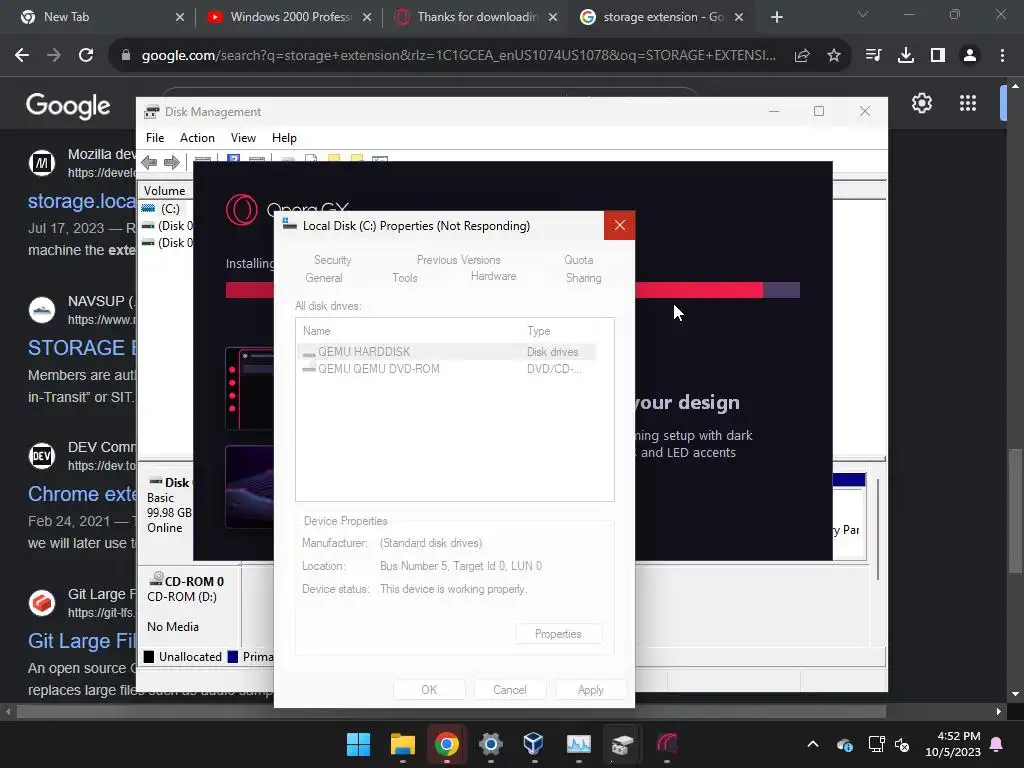The image size is (1024, 768).
Task: Open the media control icon in Chrome toolbar
Action: (873, 56)
